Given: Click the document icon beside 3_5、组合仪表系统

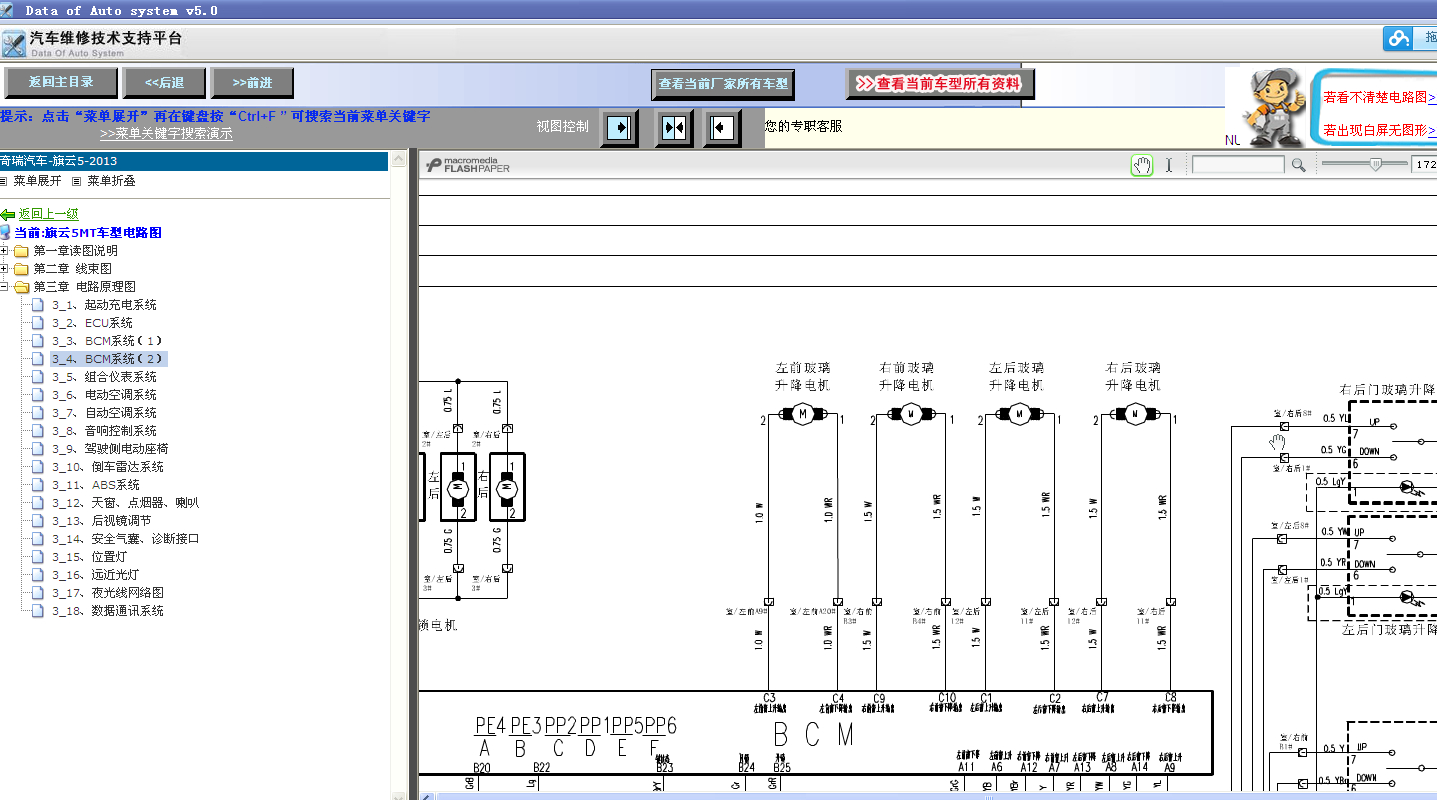Looking at the screenshot, I should pos(38,377).
